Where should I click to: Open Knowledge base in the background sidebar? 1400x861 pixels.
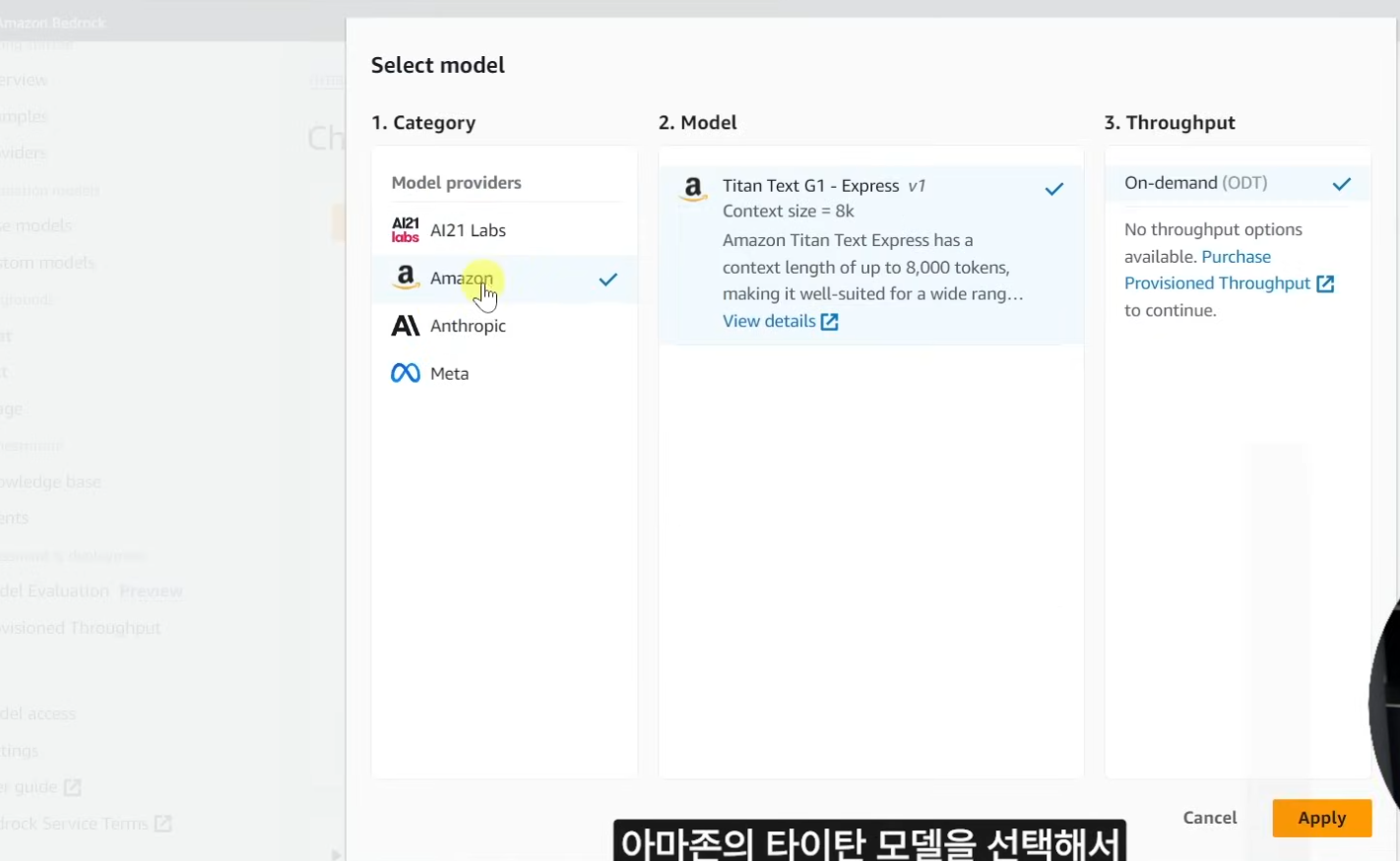coord(51,482)
